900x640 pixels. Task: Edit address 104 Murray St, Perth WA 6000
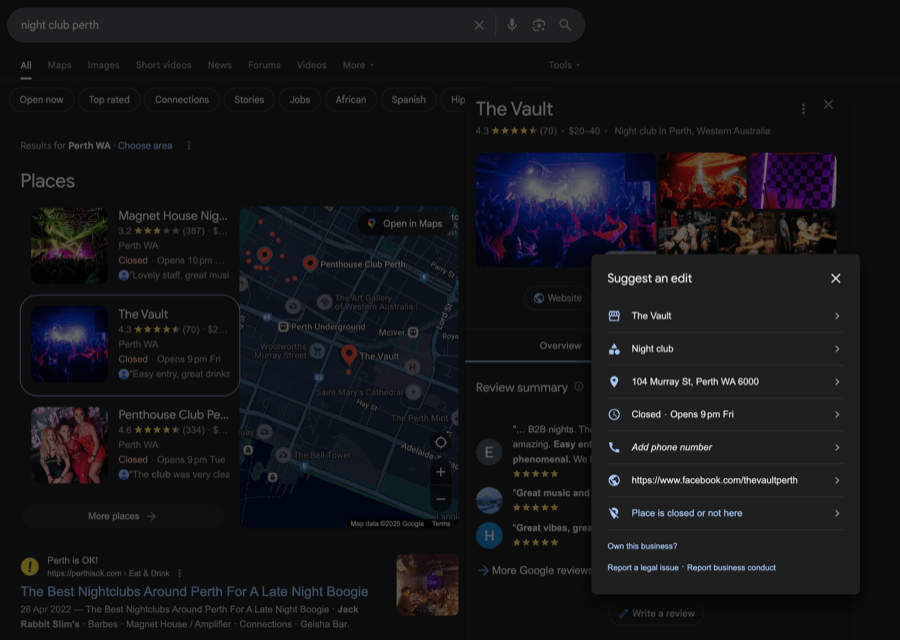tap(725, 382)
